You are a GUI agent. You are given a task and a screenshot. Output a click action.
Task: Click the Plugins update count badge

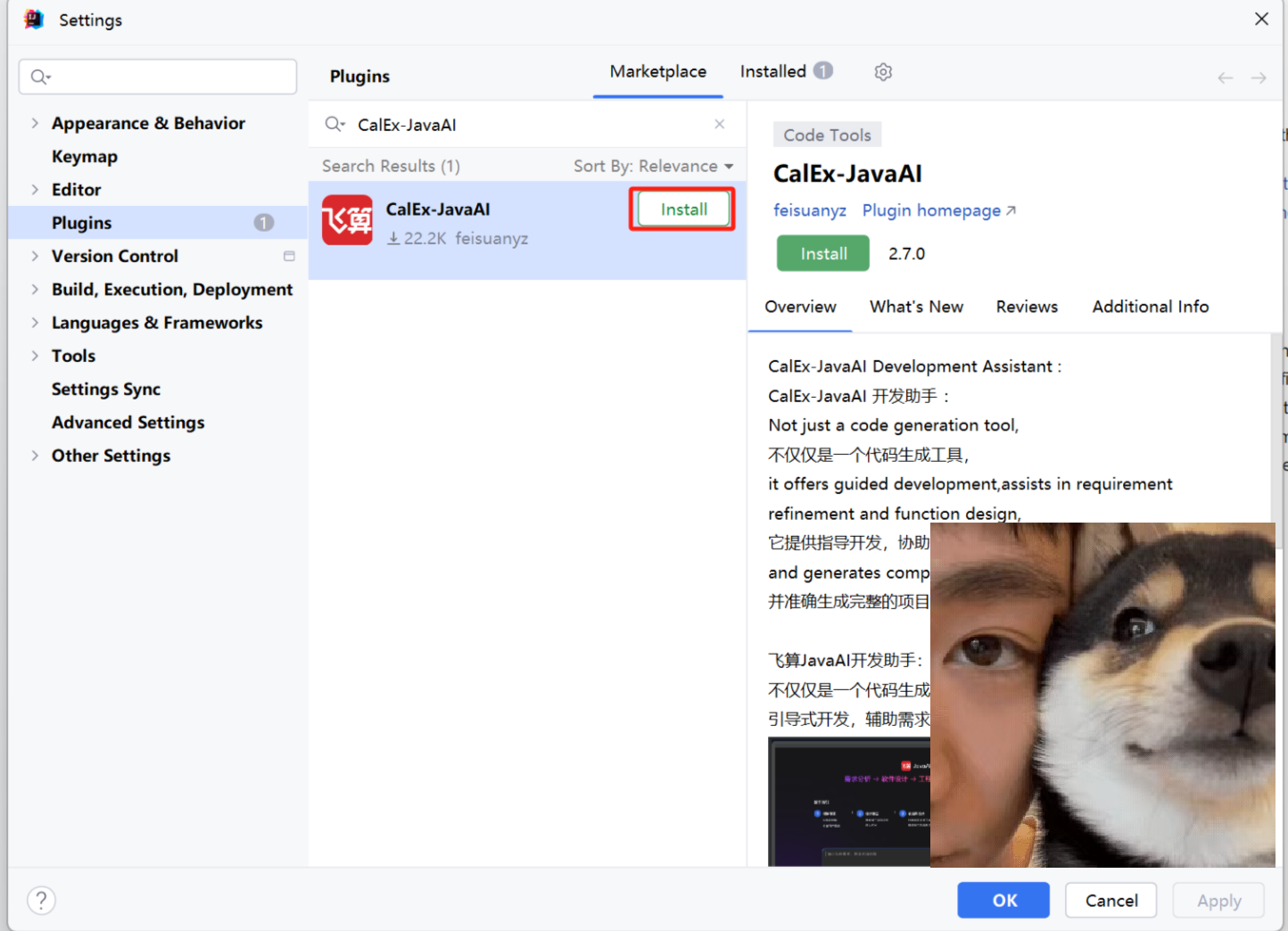[264, 222]
